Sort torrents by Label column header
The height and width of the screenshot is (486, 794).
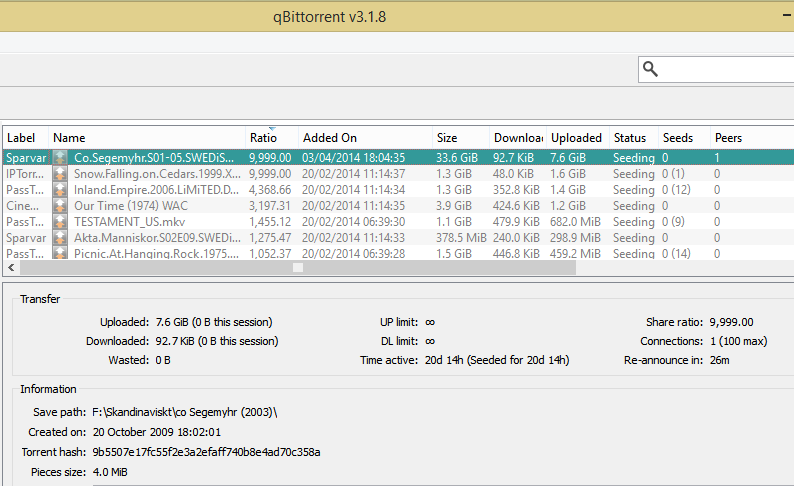click(26, 138)
